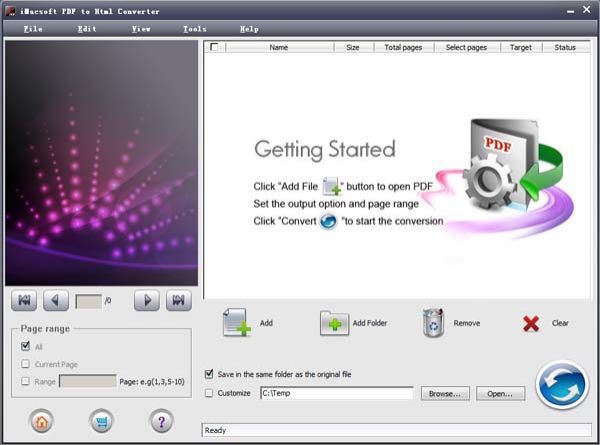Viewport: 600px width, 445px height.
Task: Click the PDF preview thumbnail area
Action: point(101,163)
